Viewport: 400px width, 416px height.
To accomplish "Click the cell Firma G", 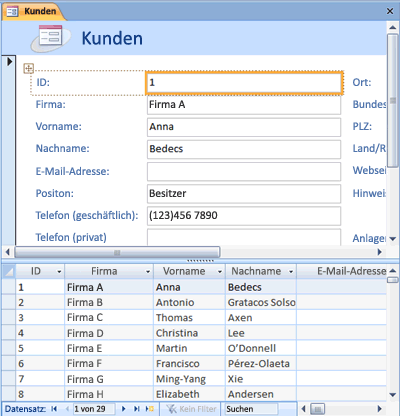I will [109, 379].
